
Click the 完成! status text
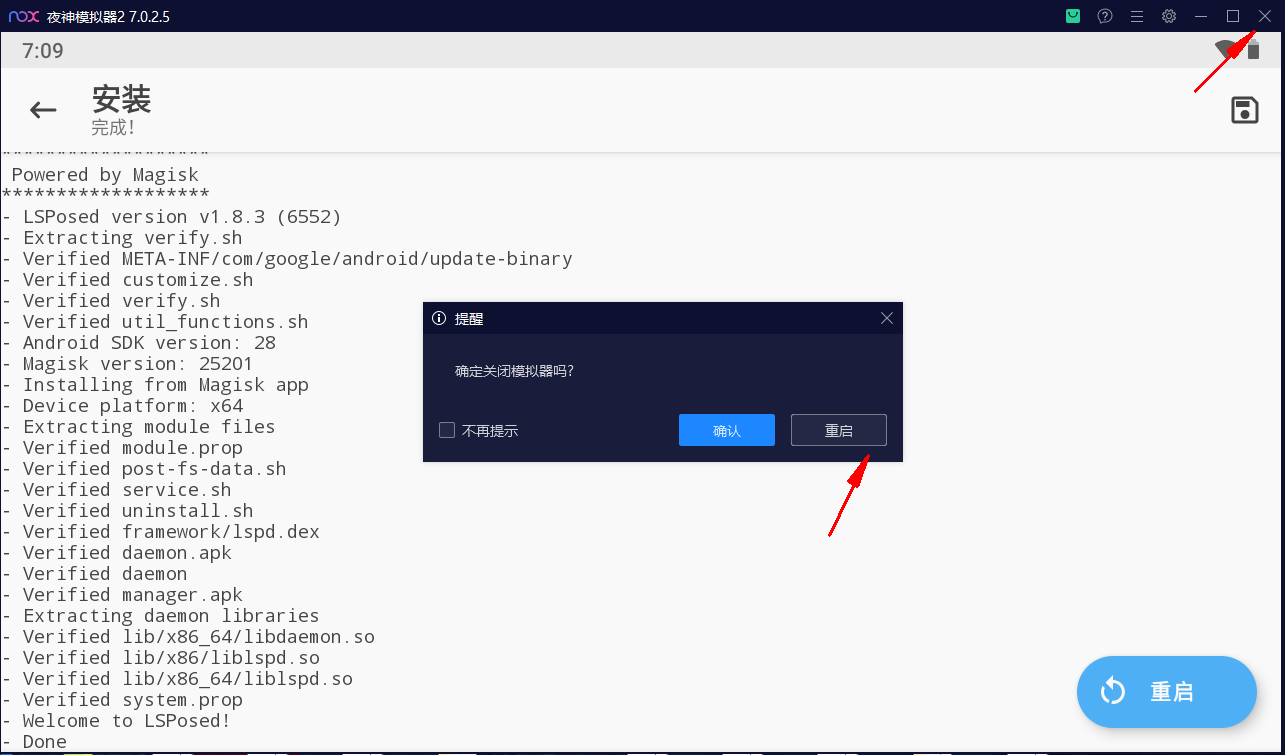113,128
